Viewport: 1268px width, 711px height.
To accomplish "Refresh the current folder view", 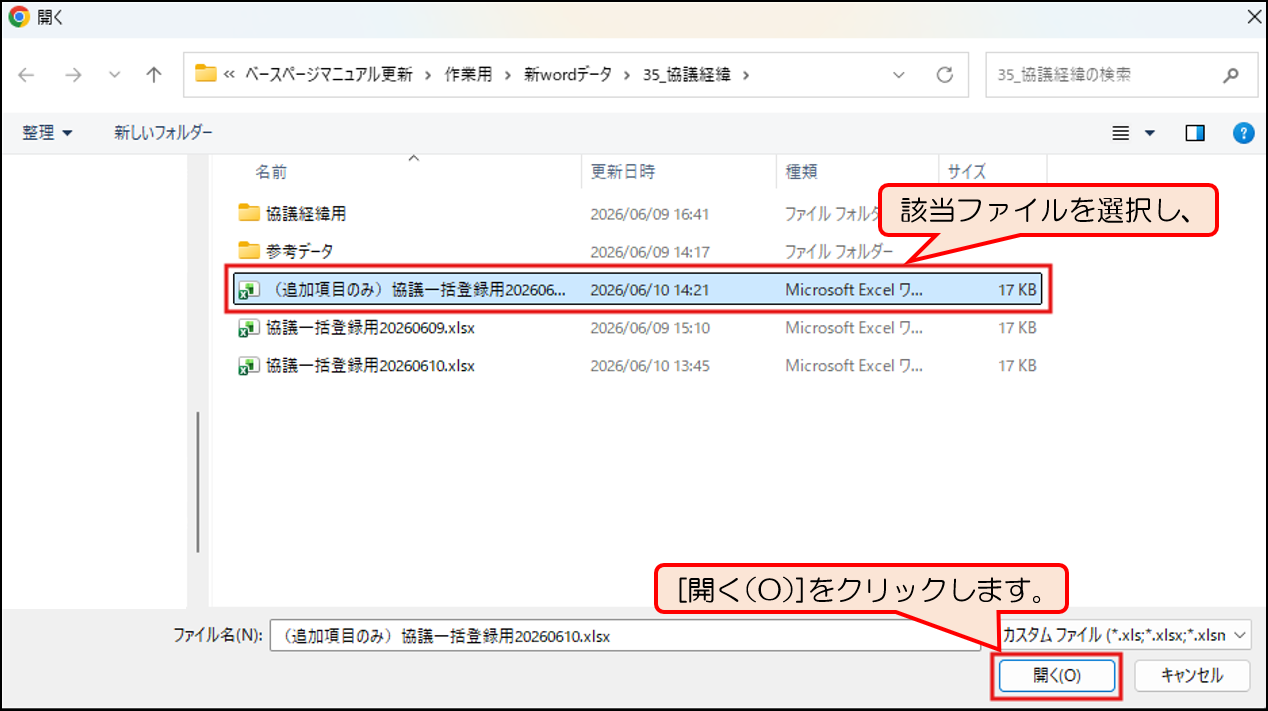I will (944, 75).
